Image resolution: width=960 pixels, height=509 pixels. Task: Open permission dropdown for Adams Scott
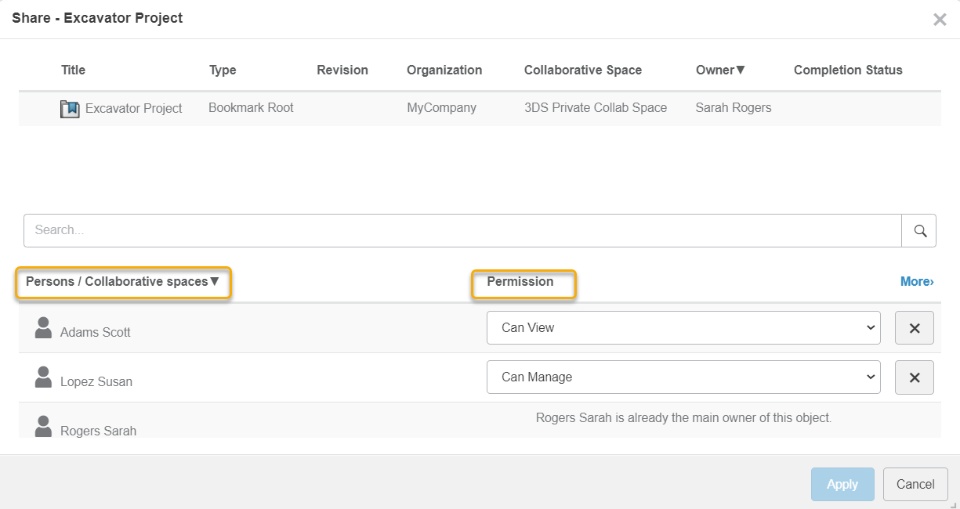(683, 328)
